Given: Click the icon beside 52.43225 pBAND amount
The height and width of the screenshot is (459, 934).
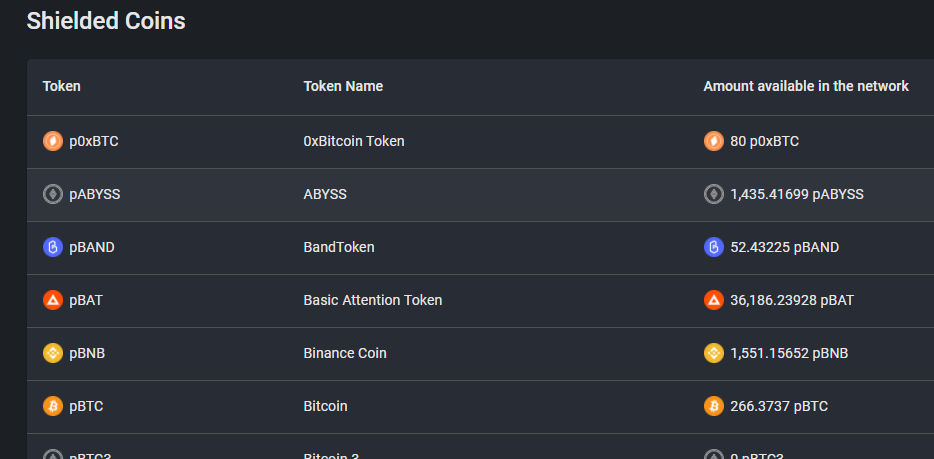Looking at the screenshot, I should coord(714,247).
